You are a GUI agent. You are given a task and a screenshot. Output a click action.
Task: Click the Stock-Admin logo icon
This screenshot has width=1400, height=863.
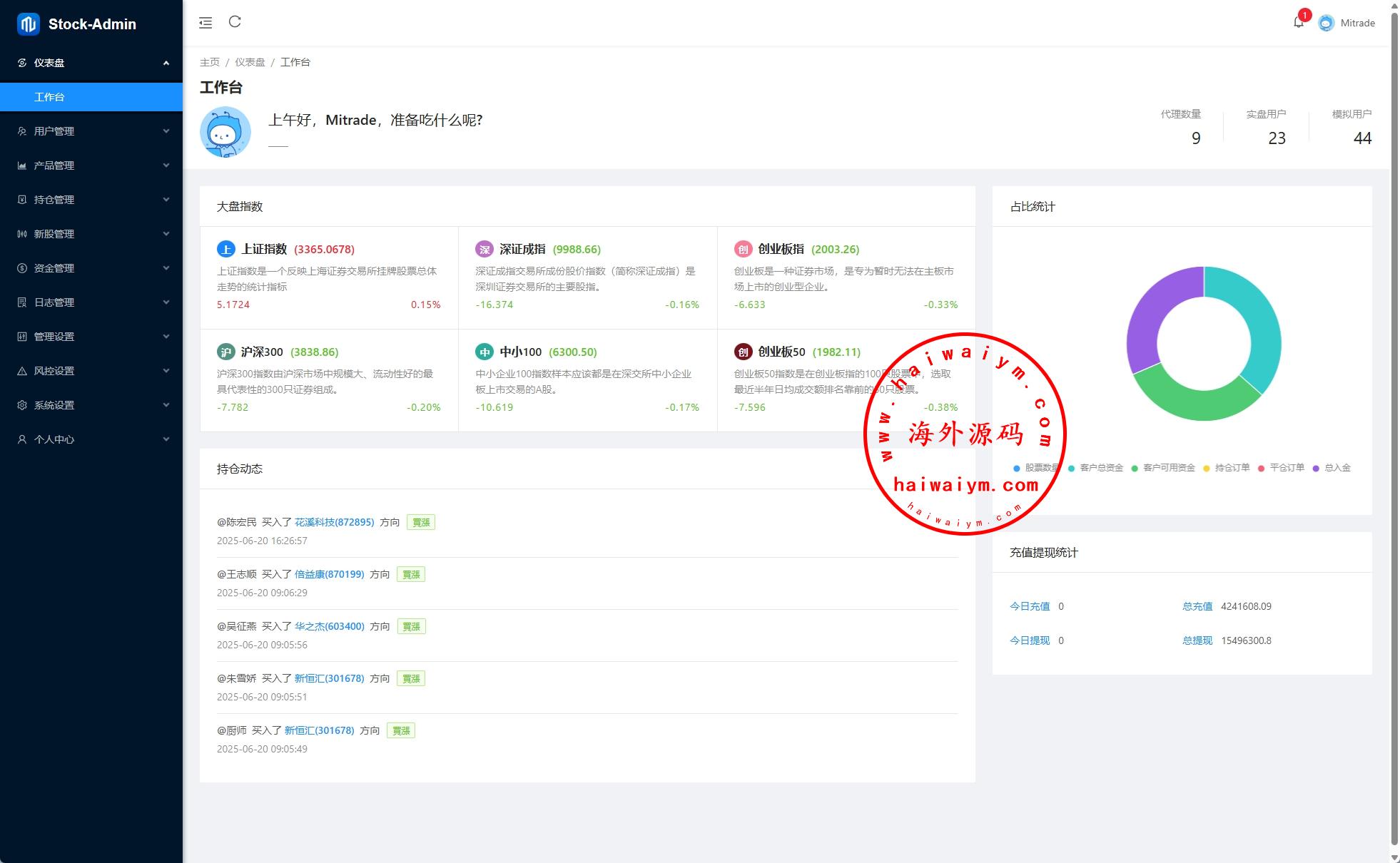tap(29, 24)
